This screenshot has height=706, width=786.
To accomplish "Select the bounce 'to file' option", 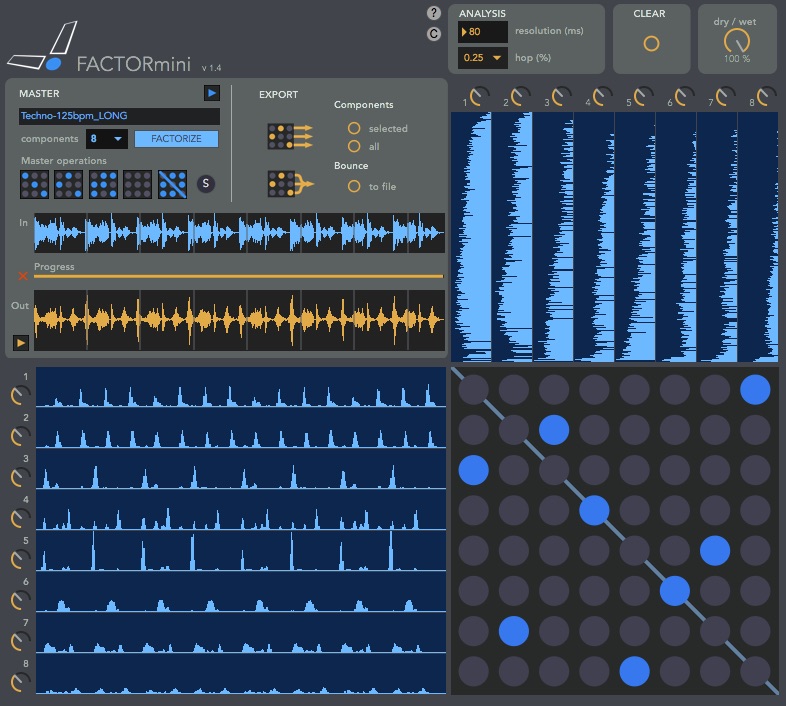I will click(x=353, y=186).
